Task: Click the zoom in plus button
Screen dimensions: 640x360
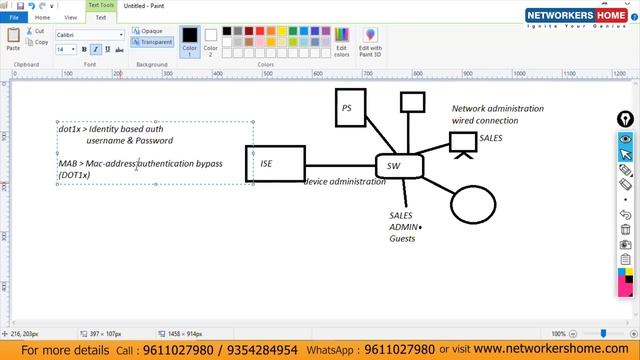Action: coord(633,334)
